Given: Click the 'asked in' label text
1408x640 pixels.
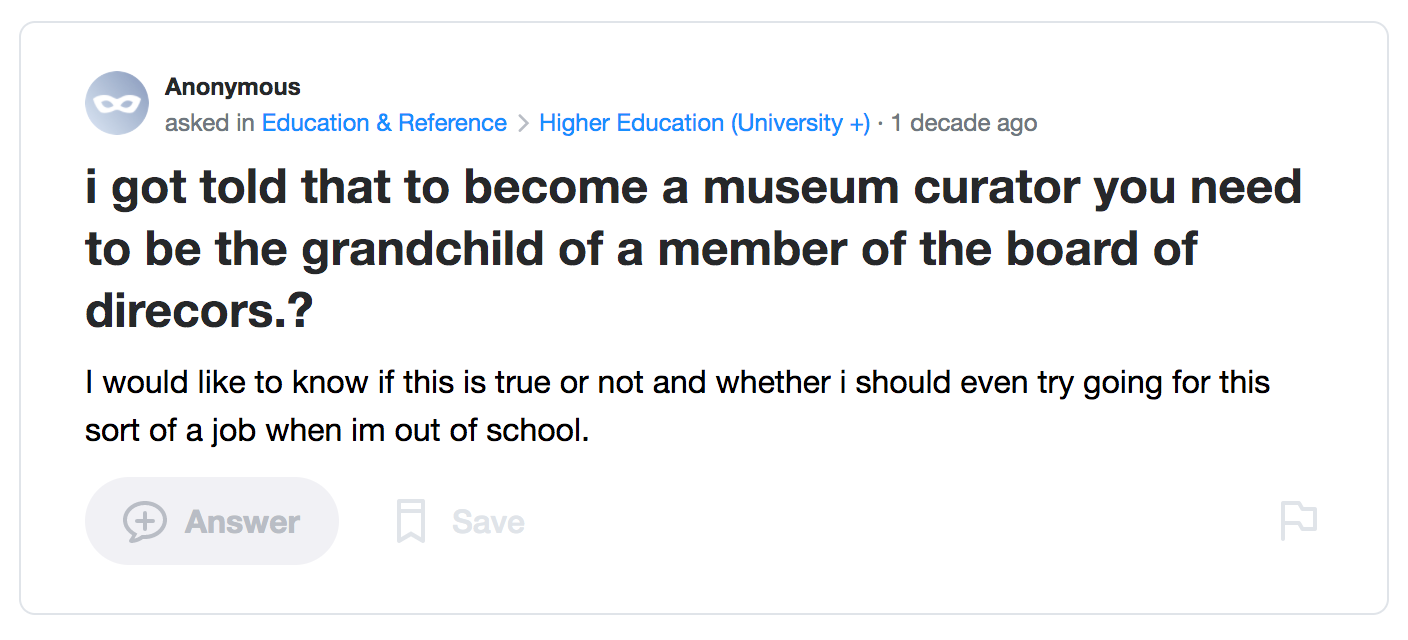Looking at the screenshot, I should coord(210,123).
